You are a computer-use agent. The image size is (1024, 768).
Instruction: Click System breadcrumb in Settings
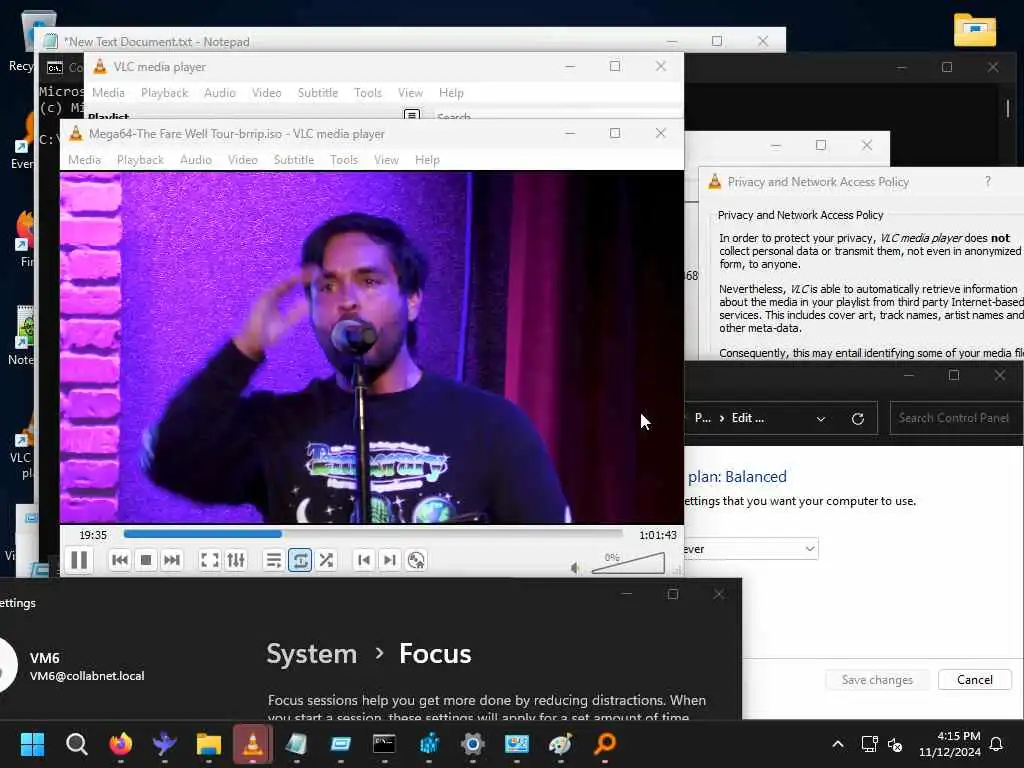[x=312, y=654]
